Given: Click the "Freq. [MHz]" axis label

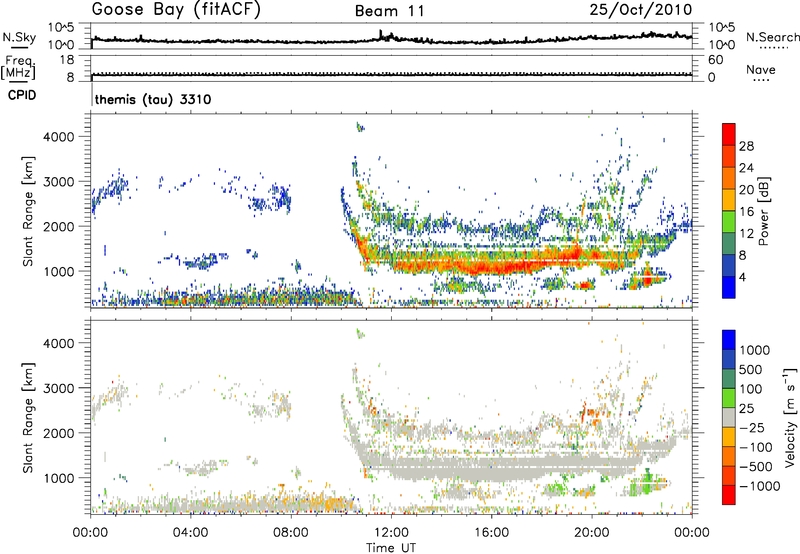Looking at the screenshot, I should [x=19, y=68].
